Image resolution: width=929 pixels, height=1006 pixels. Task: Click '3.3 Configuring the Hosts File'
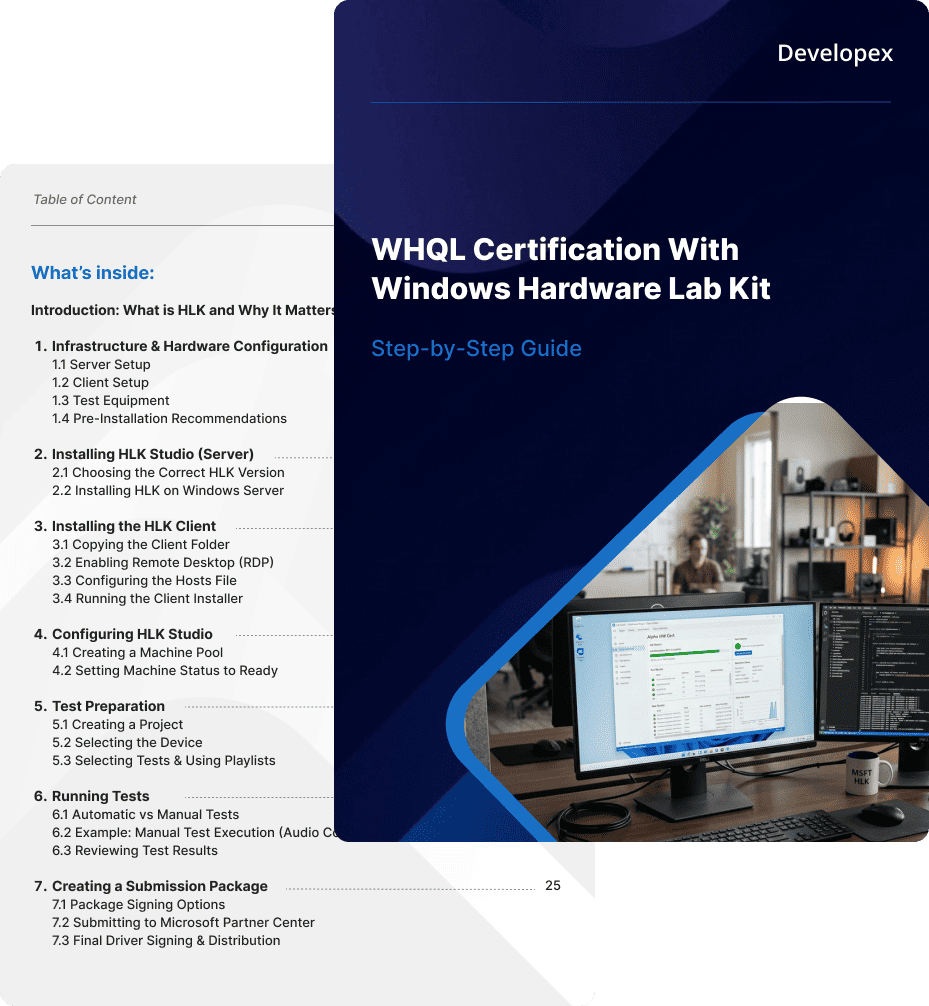[x=144, y=580]
